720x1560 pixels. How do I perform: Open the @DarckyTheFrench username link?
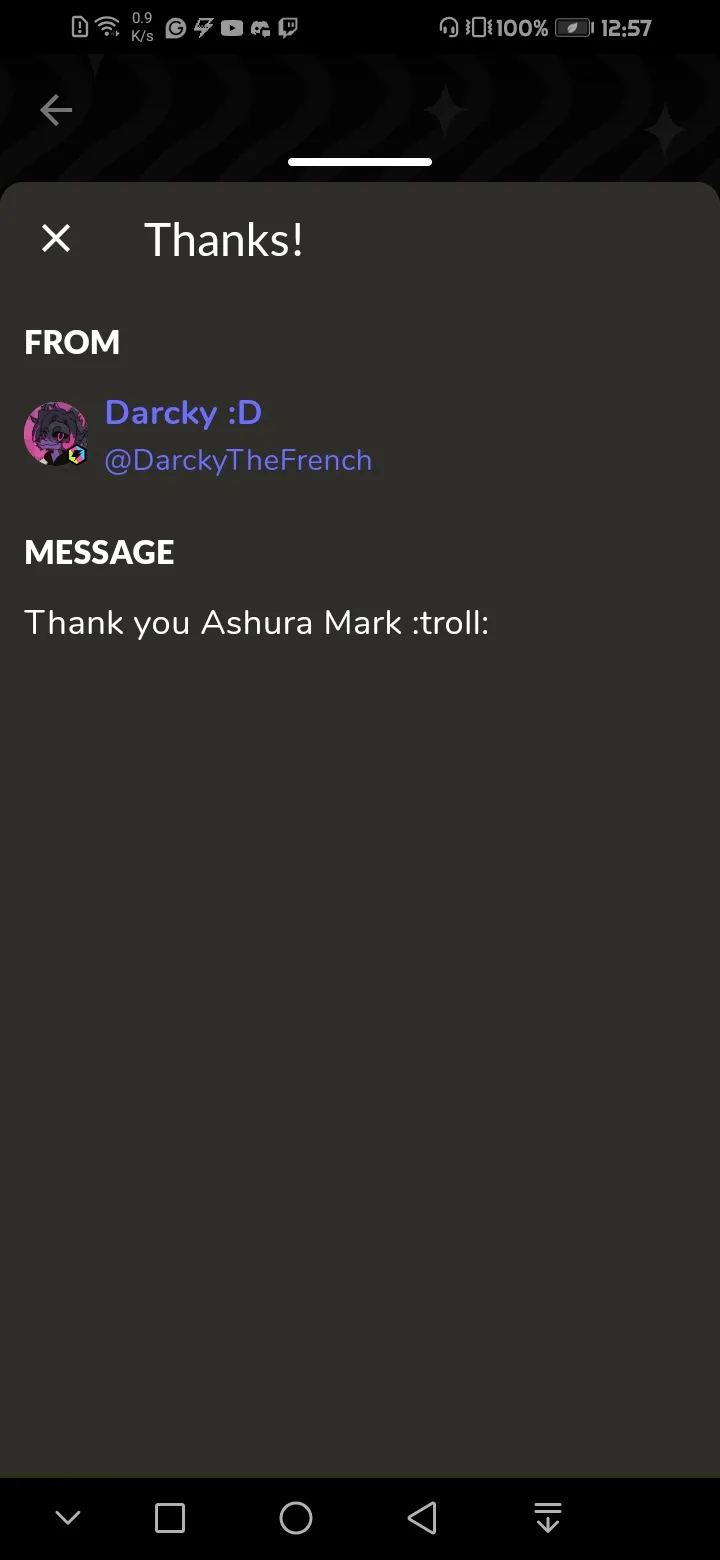pos(238,460)
